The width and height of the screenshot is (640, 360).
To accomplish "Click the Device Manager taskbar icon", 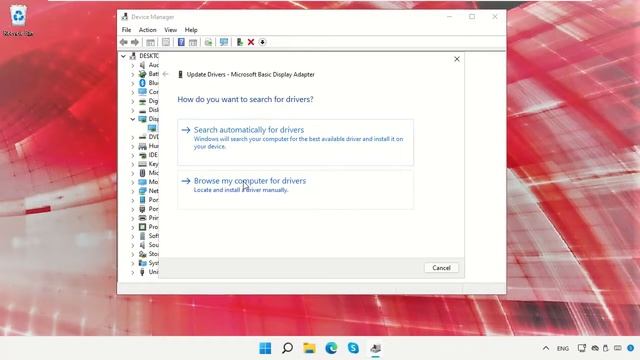I will click(376, 348).
